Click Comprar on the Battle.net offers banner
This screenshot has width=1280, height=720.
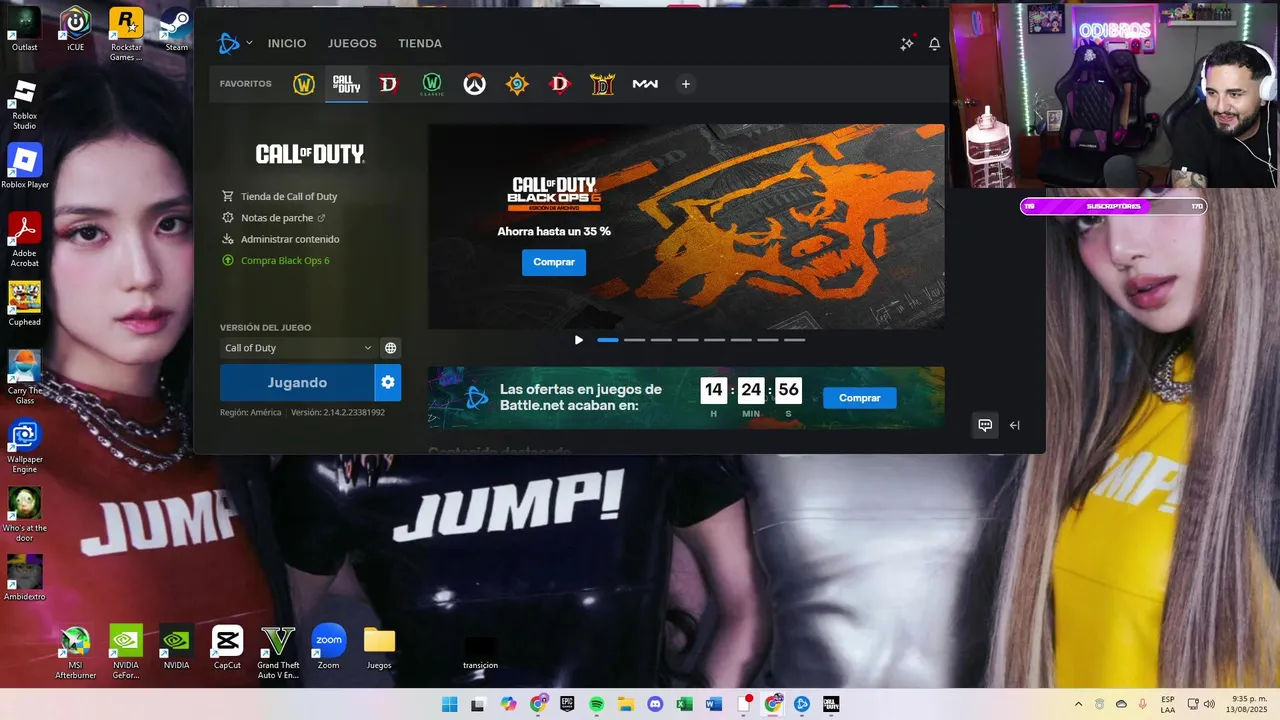[860, 398]
